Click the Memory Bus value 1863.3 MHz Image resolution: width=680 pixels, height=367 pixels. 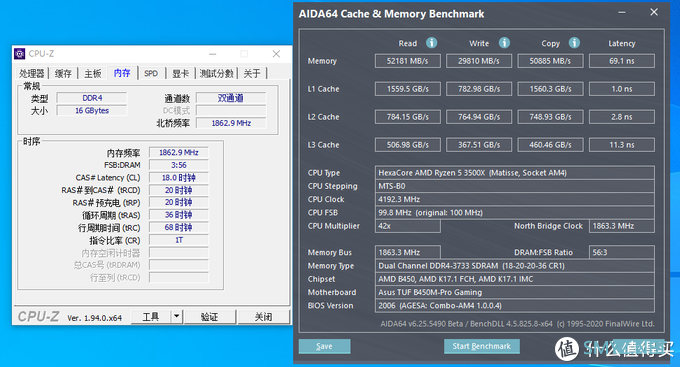408,252
